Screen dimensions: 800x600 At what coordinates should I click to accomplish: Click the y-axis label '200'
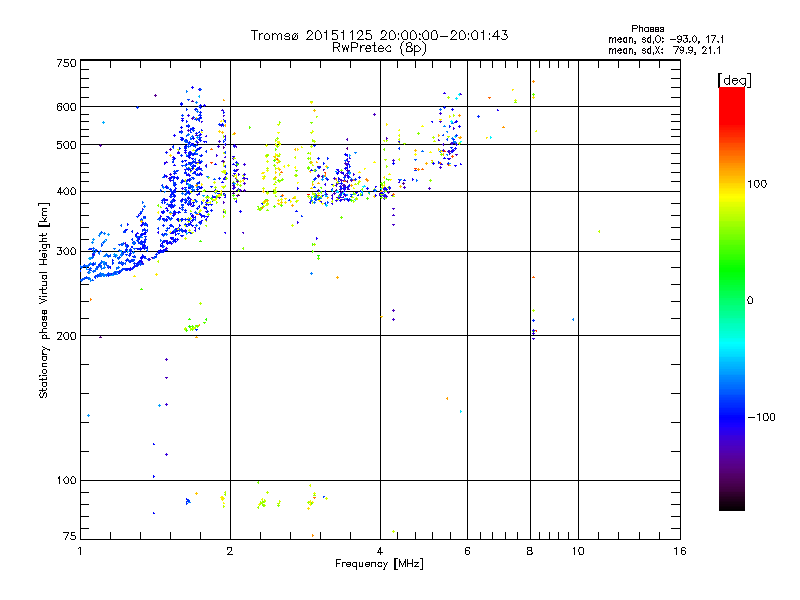pyautogui.click(x=67, y=336)
